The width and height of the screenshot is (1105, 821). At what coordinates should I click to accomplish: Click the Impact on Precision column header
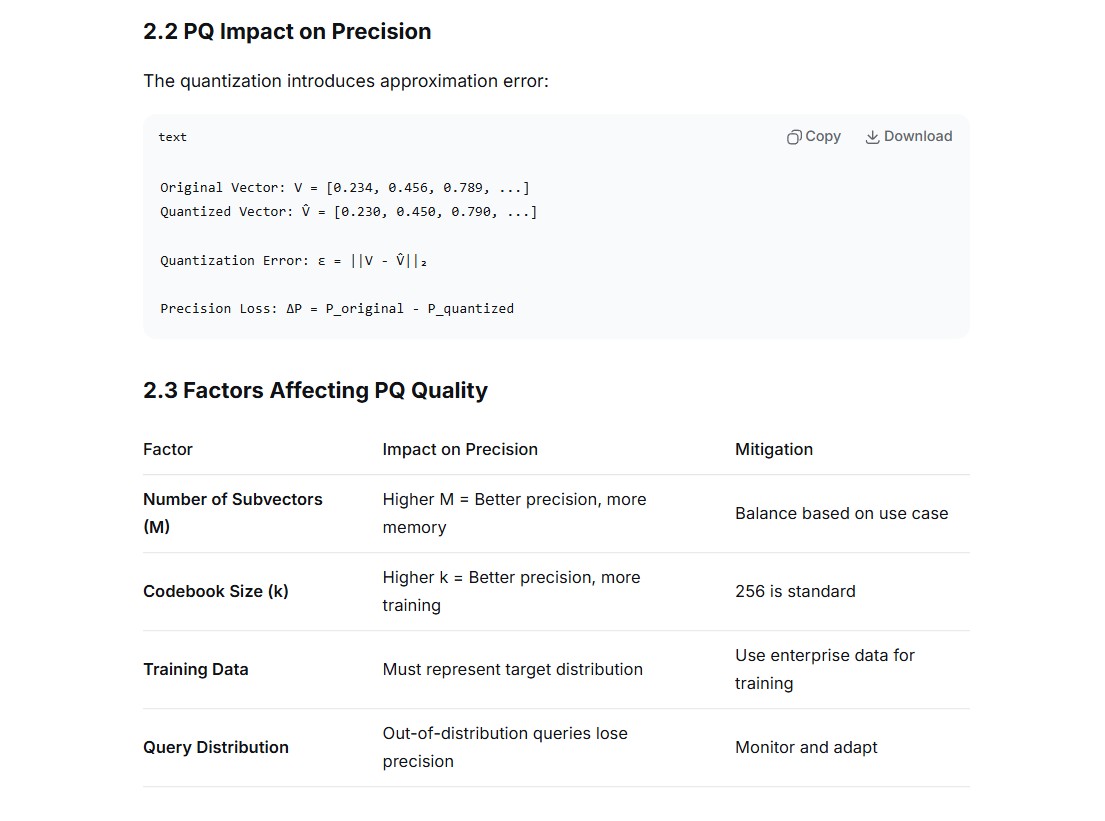pyautogui.click(x=460, y=450)
